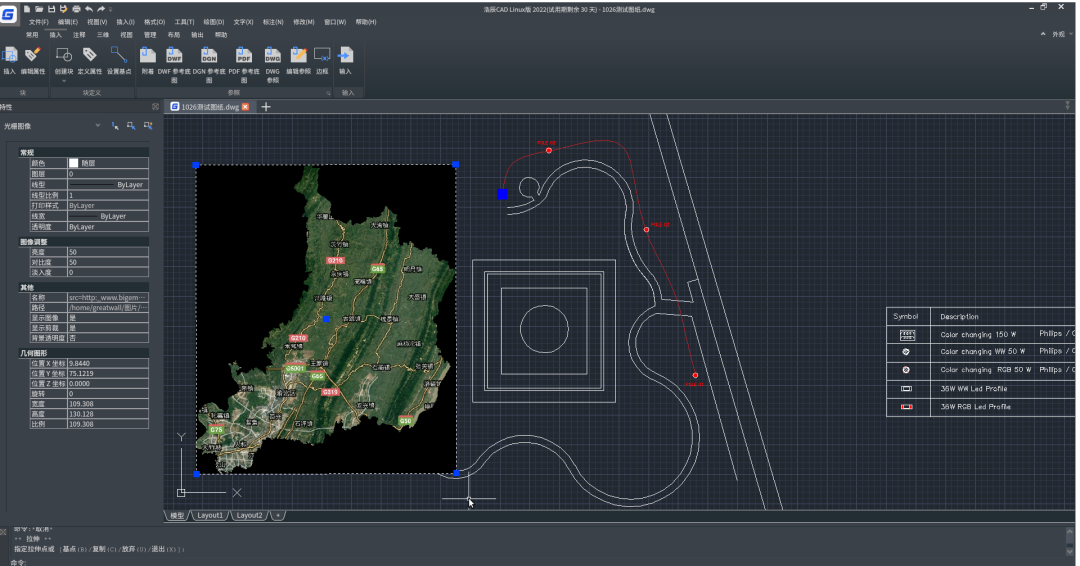Click the print icon in quick access toolbar
Image resolution: width=1080 pixels, height=566 pixels.
(76, 9)
